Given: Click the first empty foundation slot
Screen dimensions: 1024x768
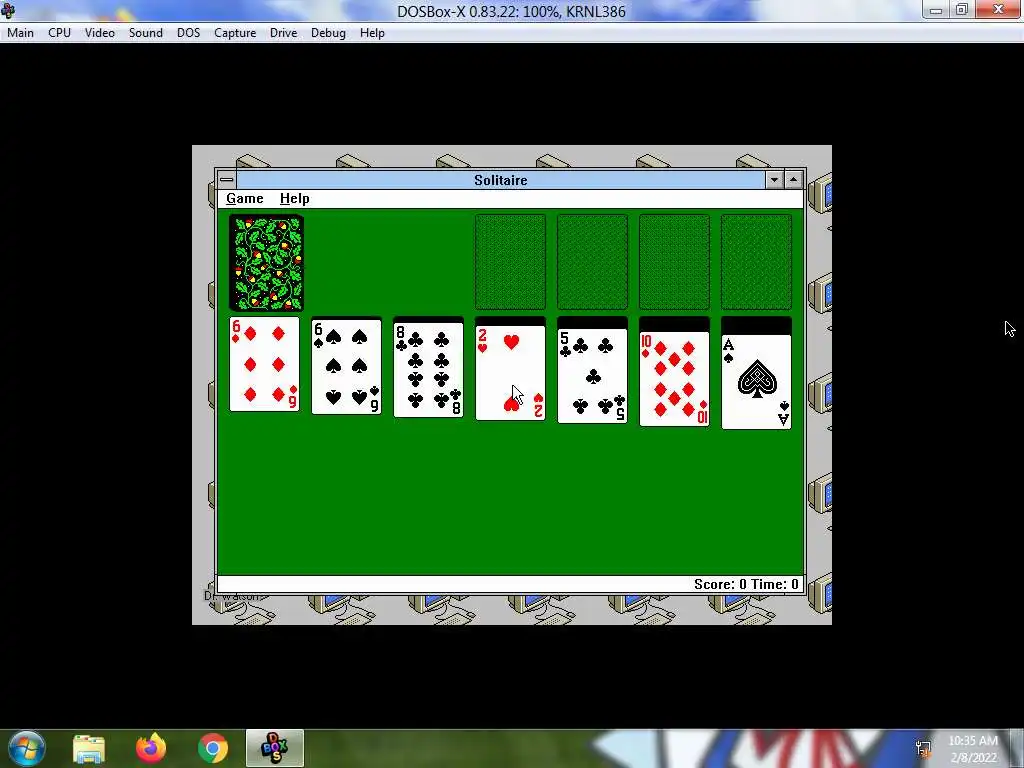Looking at the screenshot, I should pyautogui.click(x=510, y=262).
